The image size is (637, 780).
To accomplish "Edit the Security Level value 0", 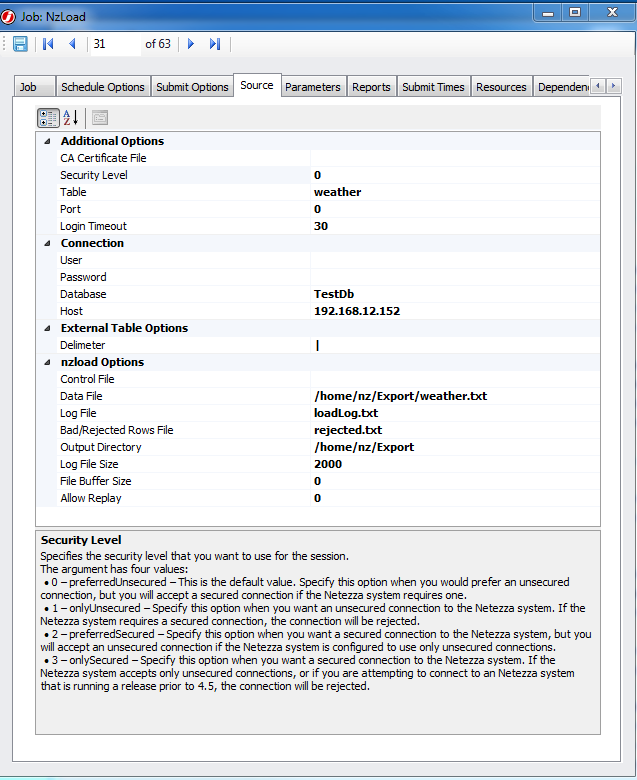I will point(455,175).
